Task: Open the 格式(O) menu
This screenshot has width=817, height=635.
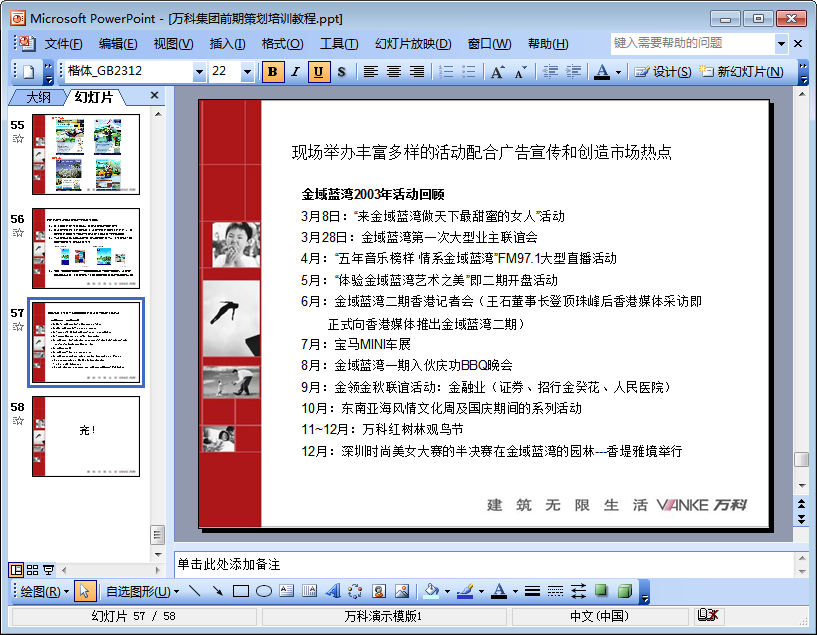Action: [x=282, y=44]
